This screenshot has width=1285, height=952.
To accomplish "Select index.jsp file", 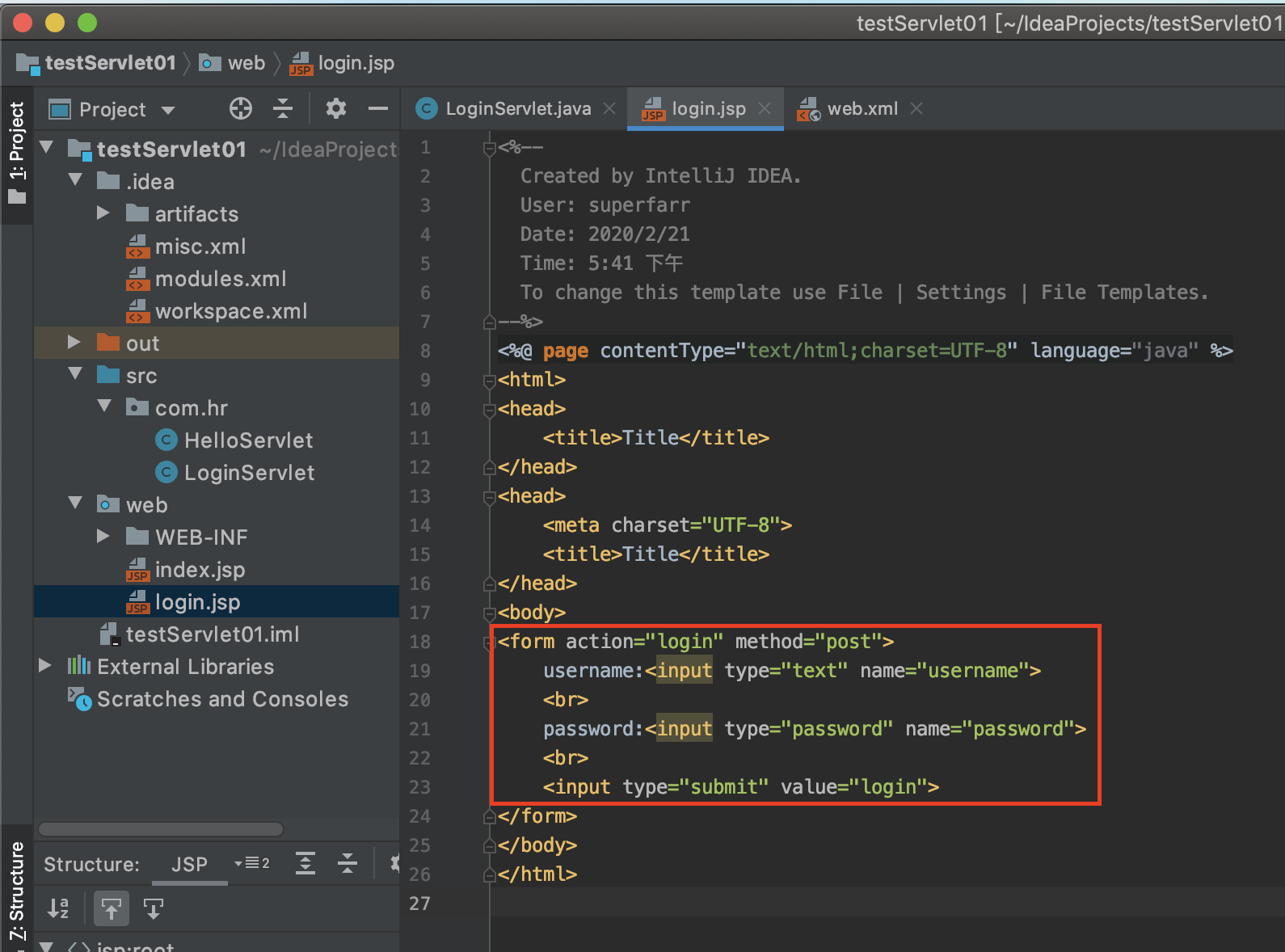I will [x=200, y=570].
